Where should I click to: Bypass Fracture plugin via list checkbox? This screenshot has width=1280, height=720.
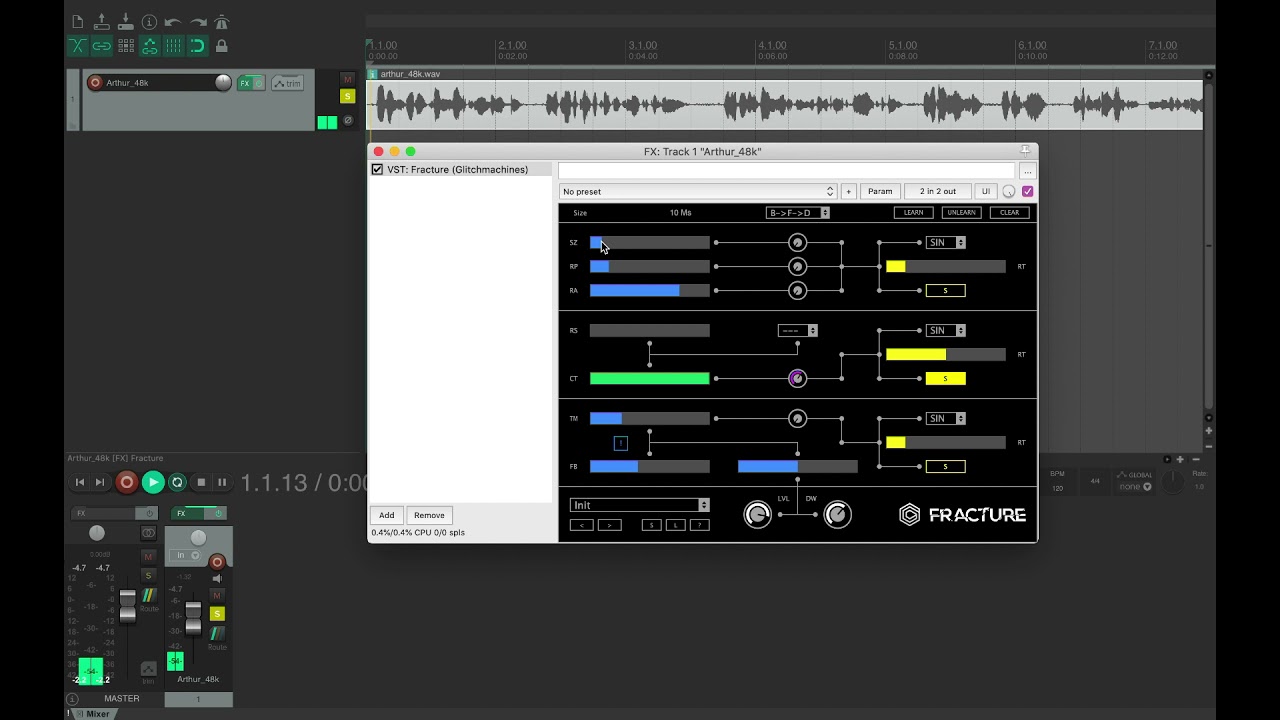point(377,170)
